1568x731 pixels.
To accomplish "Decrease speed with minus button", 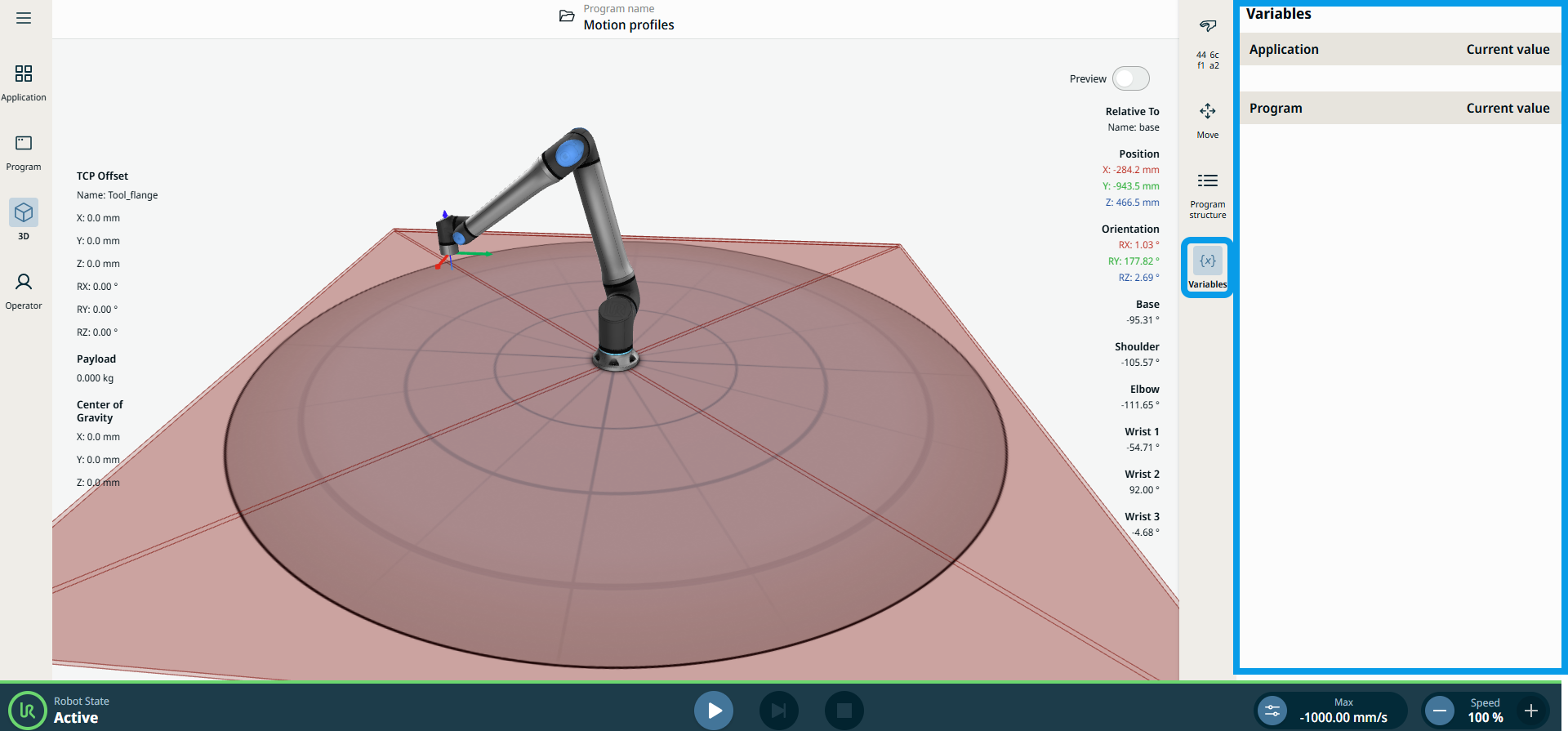I will tap(1440, 711).
